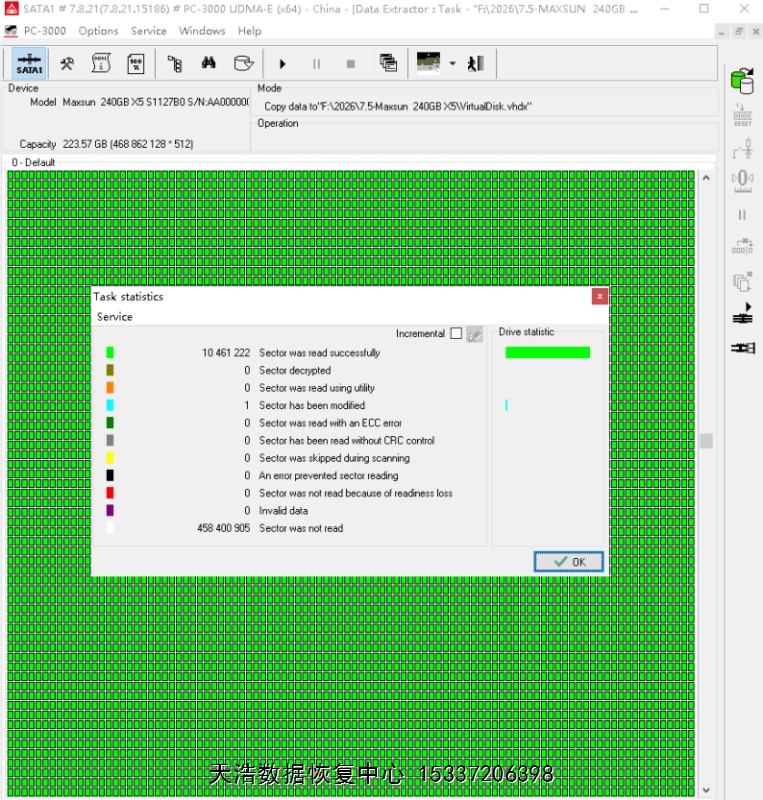Confirm dialog with OK button
This screenshot has height=800, width=763.
point(569,562)
